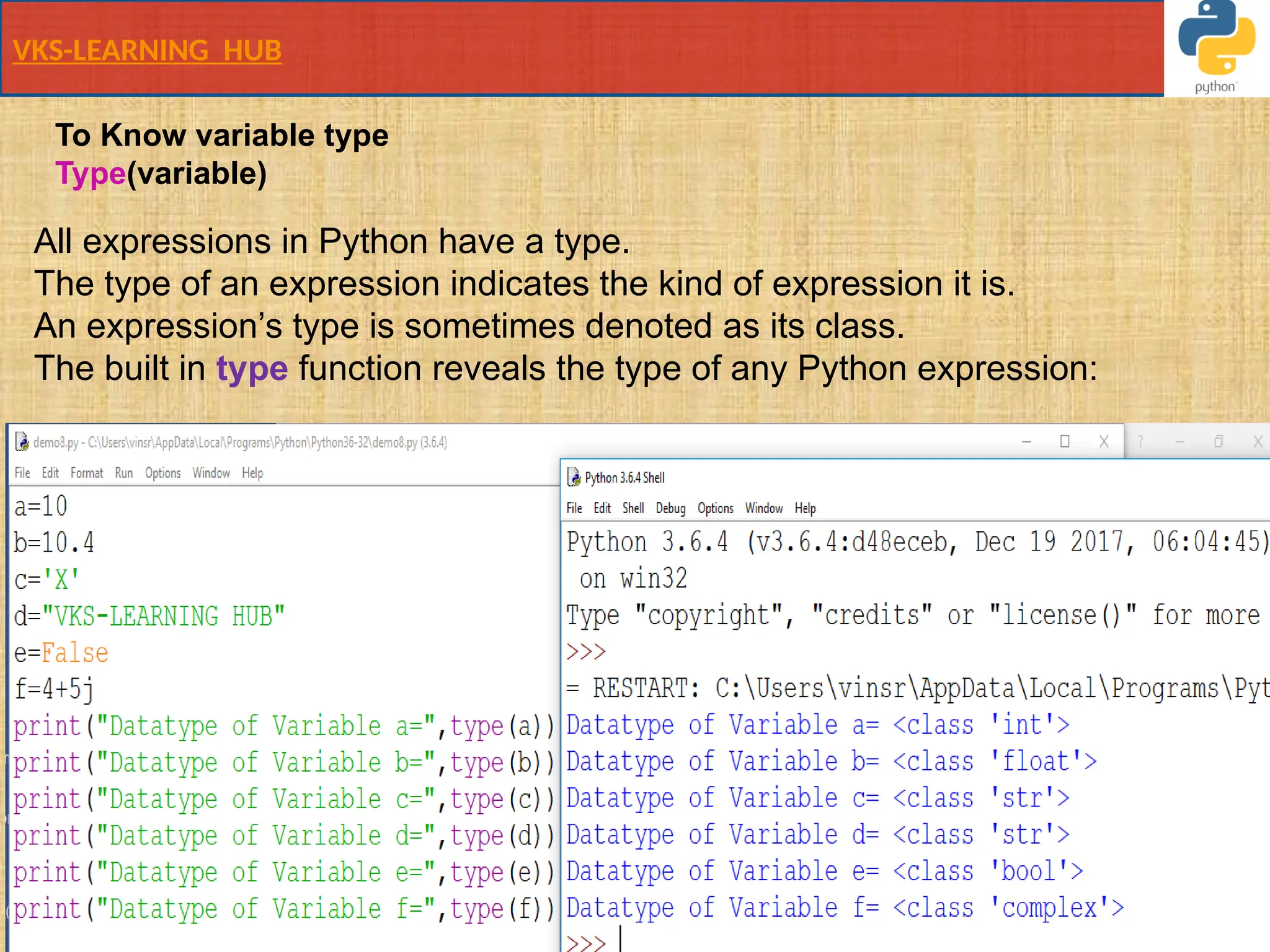Open the Run menu in the demo8.py editor
1270x952 pixels.
(x=124, y=473)
